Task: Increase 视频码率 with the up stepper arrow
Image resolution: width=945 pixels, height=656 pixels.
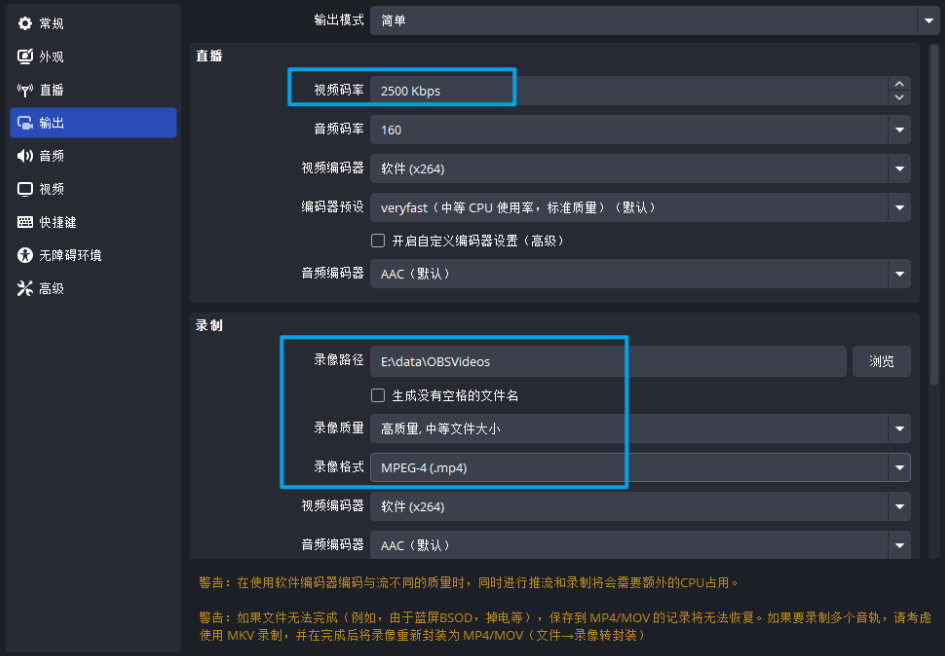Action: pos(899,83)
